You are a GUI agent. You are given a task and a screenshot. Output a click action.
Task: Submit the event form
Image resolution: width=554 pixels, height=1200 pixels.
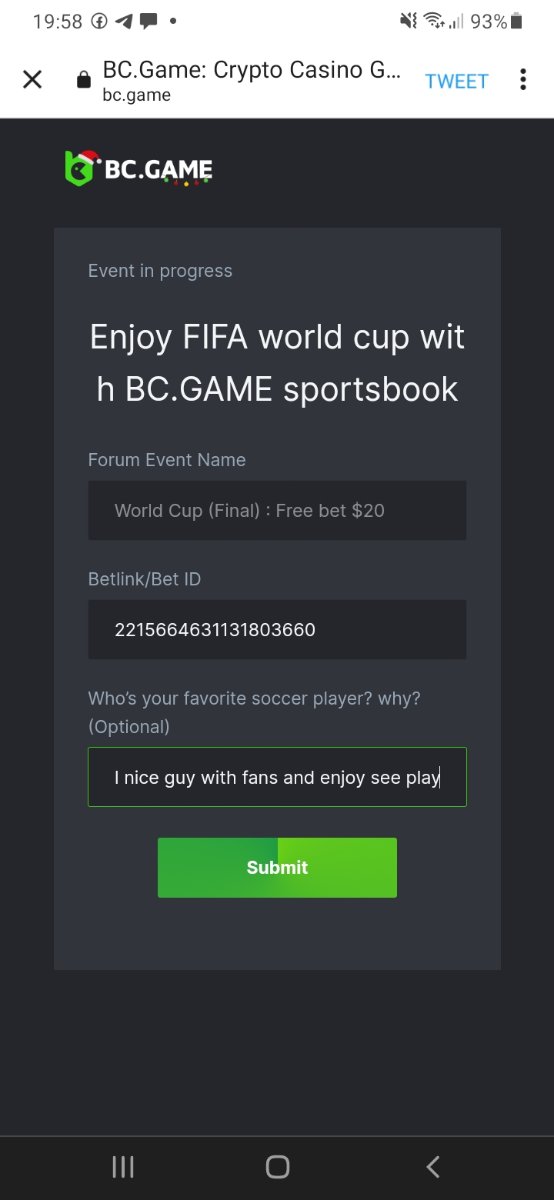coord(277,867)
